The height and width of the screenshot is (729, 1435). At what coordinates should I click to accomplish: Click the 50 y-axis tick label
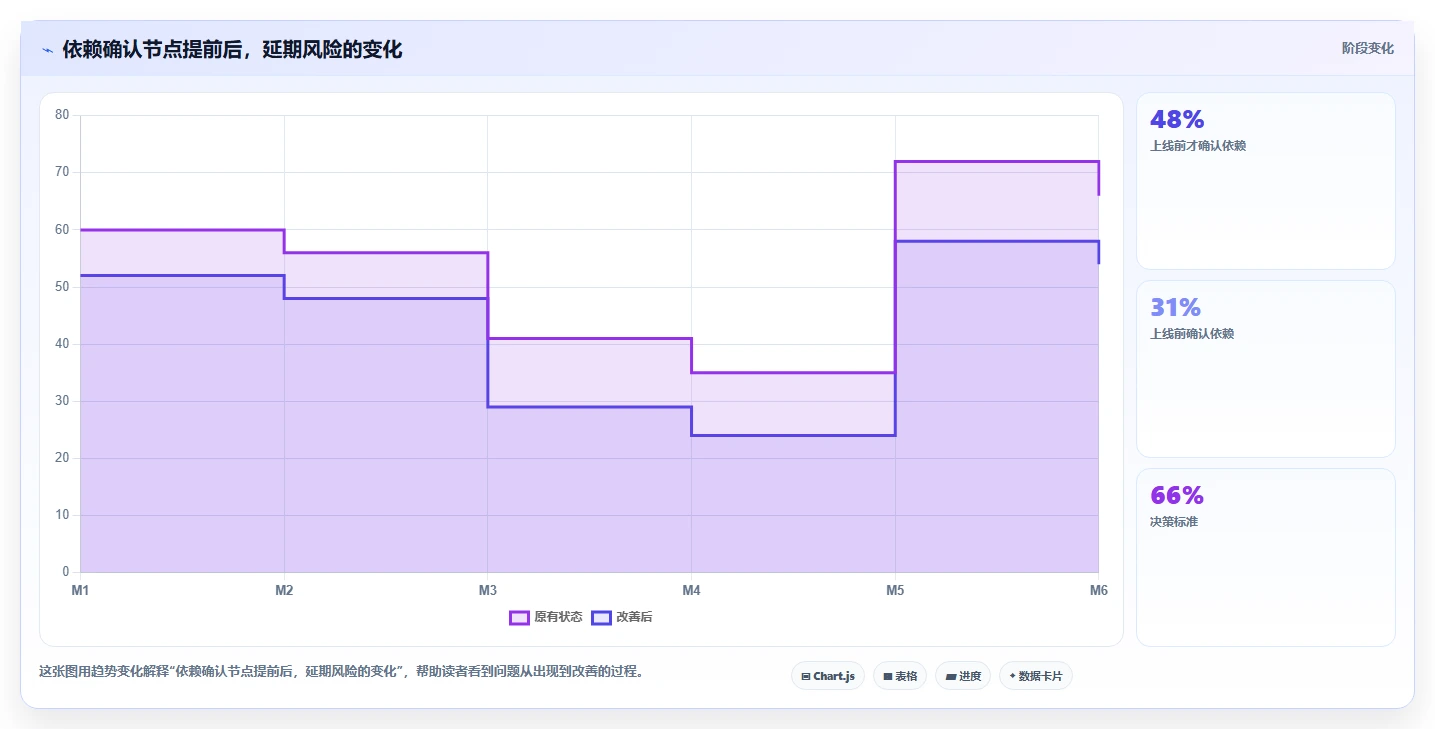62,287
